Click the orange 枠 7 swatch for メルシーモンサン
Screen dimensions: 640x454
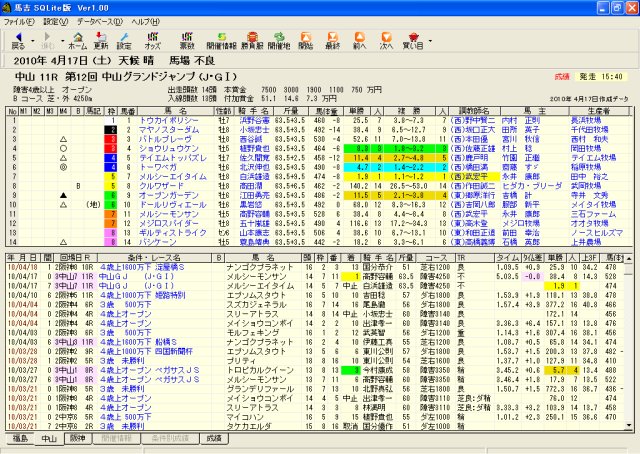tap(110, 214)
